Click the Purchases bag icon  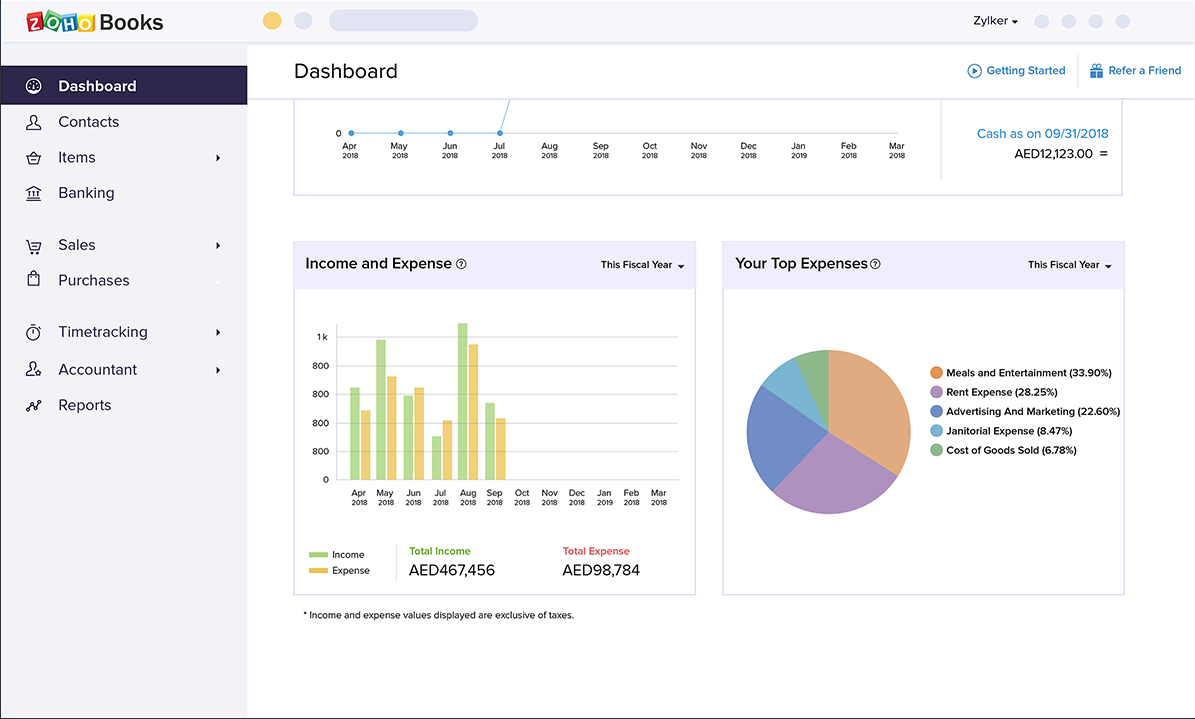tap(34, 280)
